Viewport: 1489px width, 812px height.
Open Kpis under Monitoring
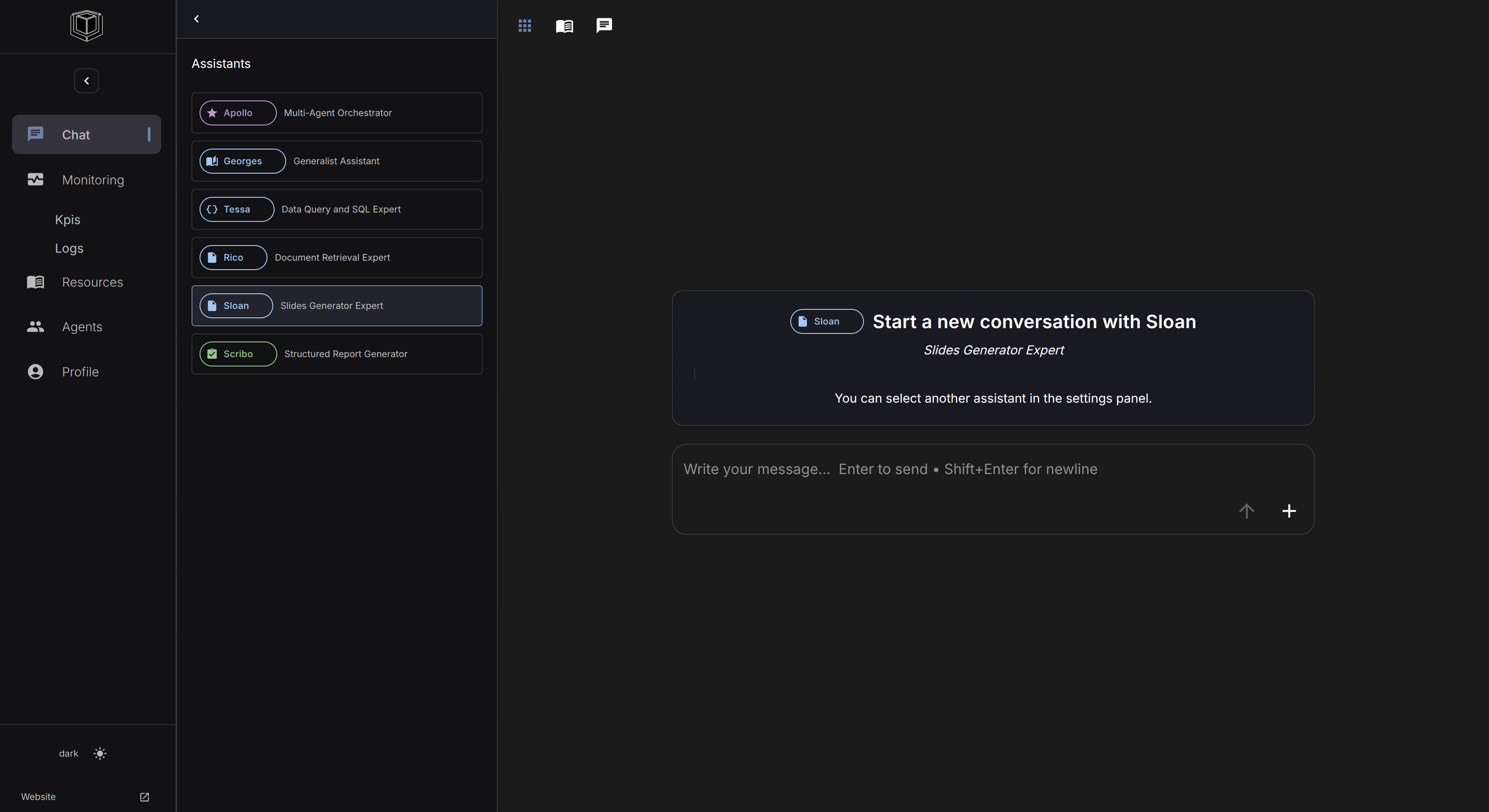[67, 220]
